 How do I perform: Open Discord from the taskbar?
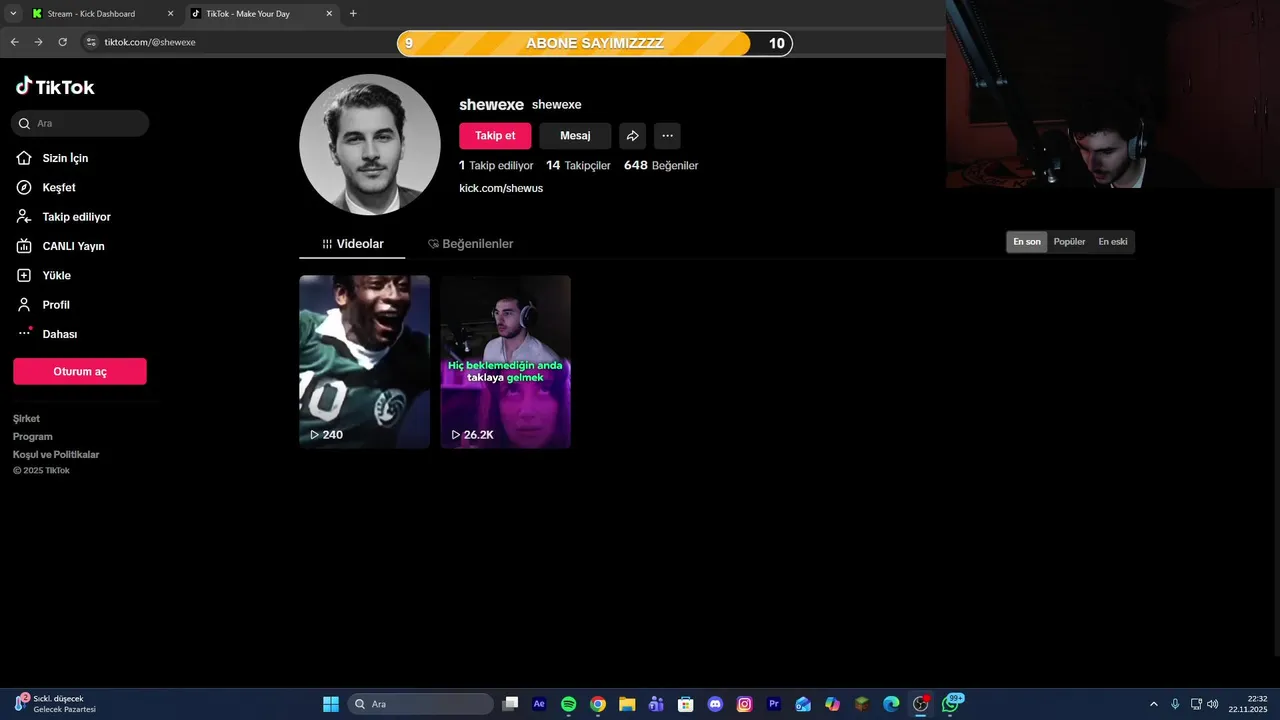(715, 704)
